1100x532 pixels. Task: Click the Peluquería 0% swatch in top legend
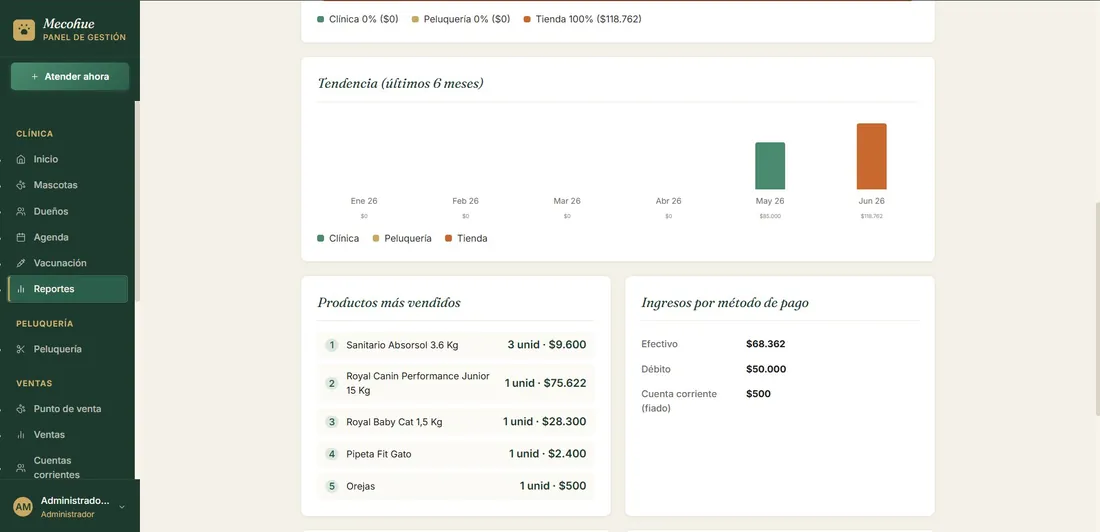point(415,20)
